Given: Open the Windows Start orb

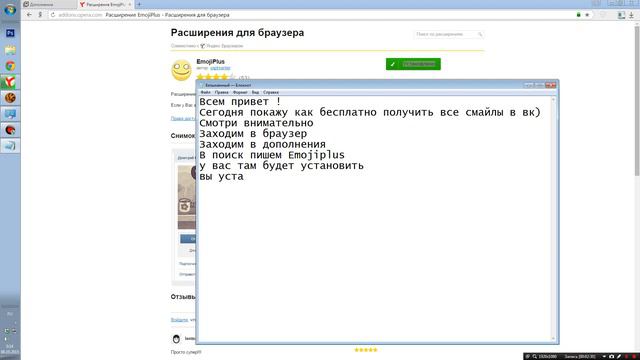Looking at the screenshot, I should coord(10,9).
